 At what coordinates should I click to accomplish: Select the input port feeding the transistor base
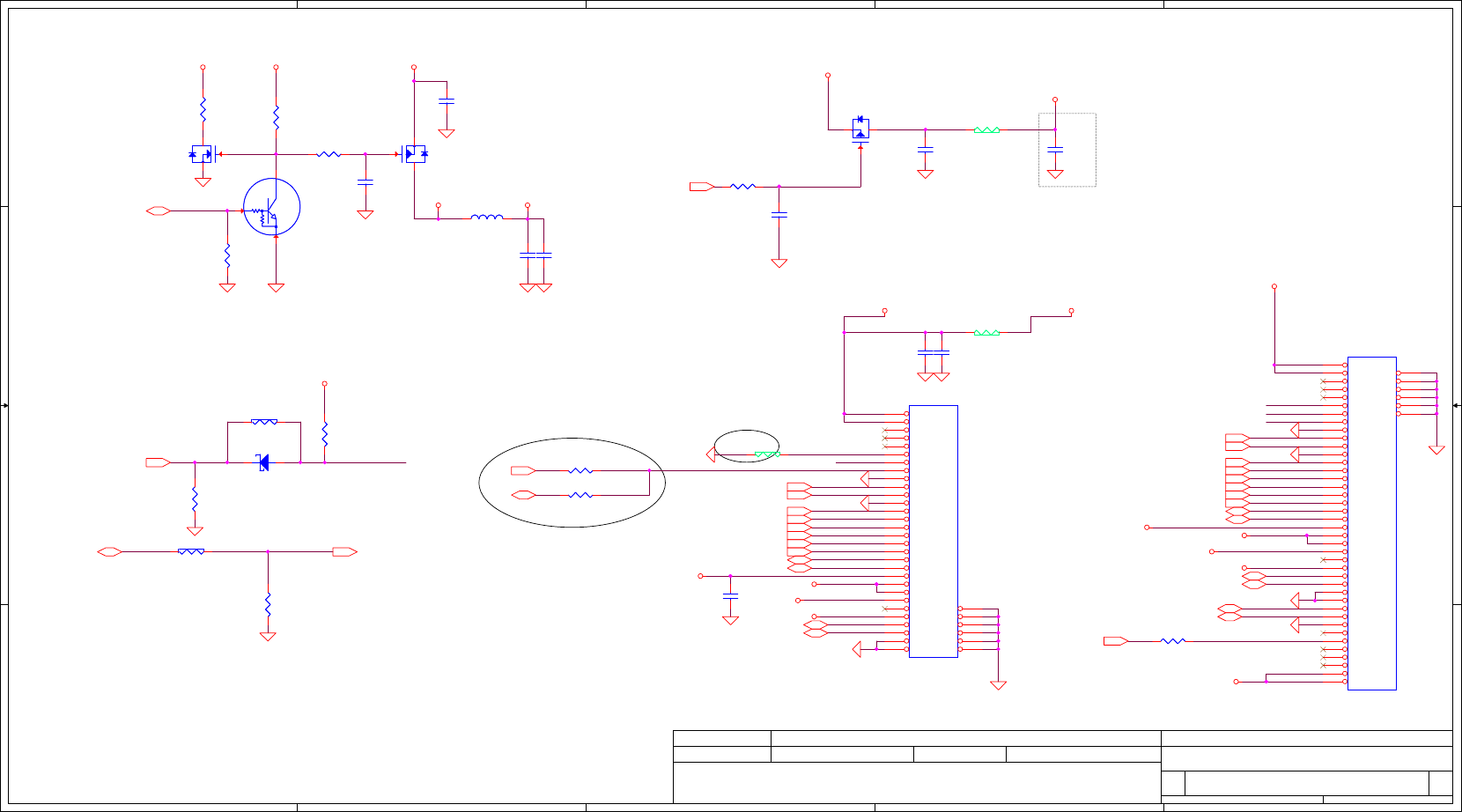[x=159, y=210]
